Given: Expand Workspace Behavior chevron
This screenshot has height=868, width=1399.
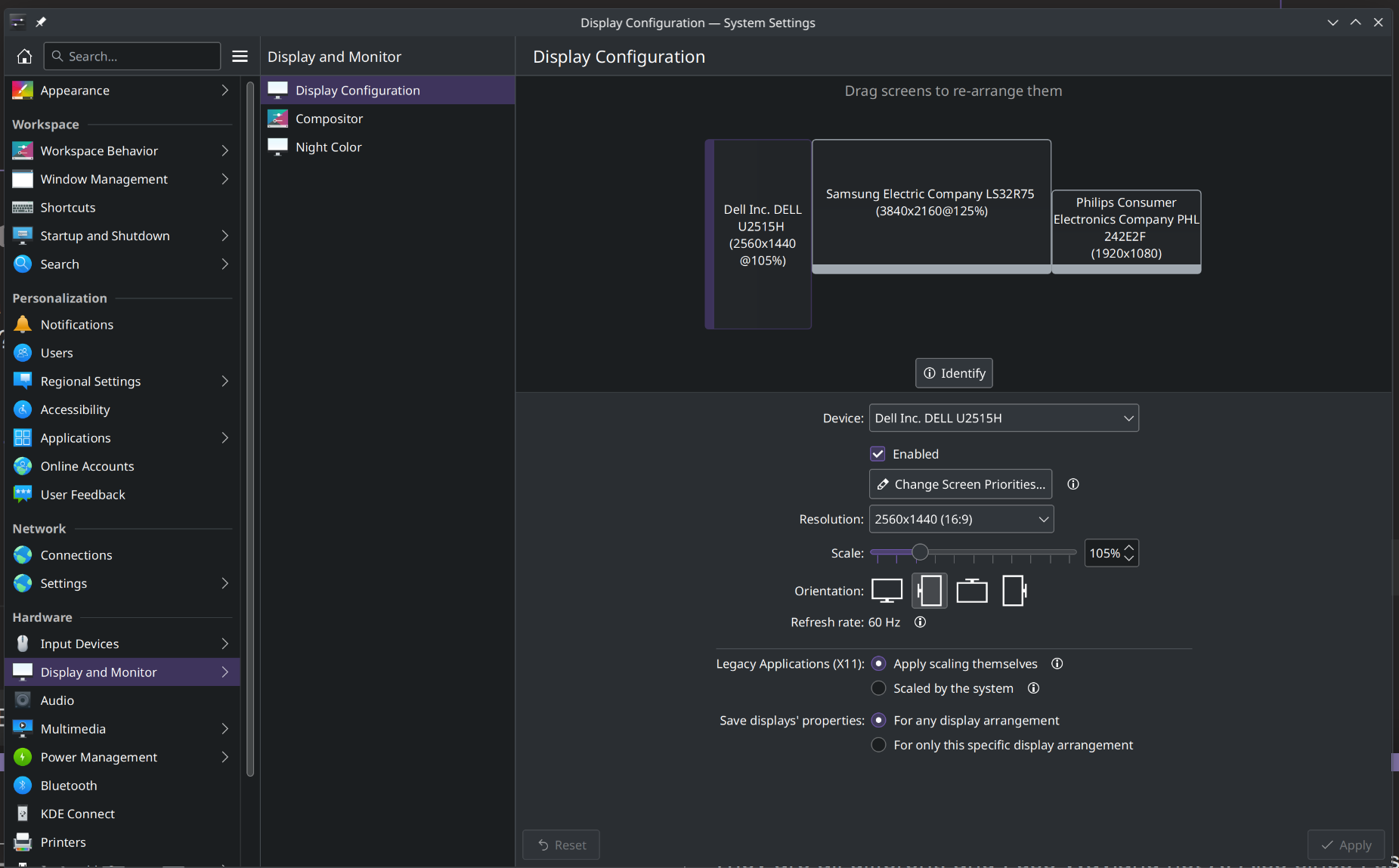Looking at the screenshot, I should tap(224, 151).
